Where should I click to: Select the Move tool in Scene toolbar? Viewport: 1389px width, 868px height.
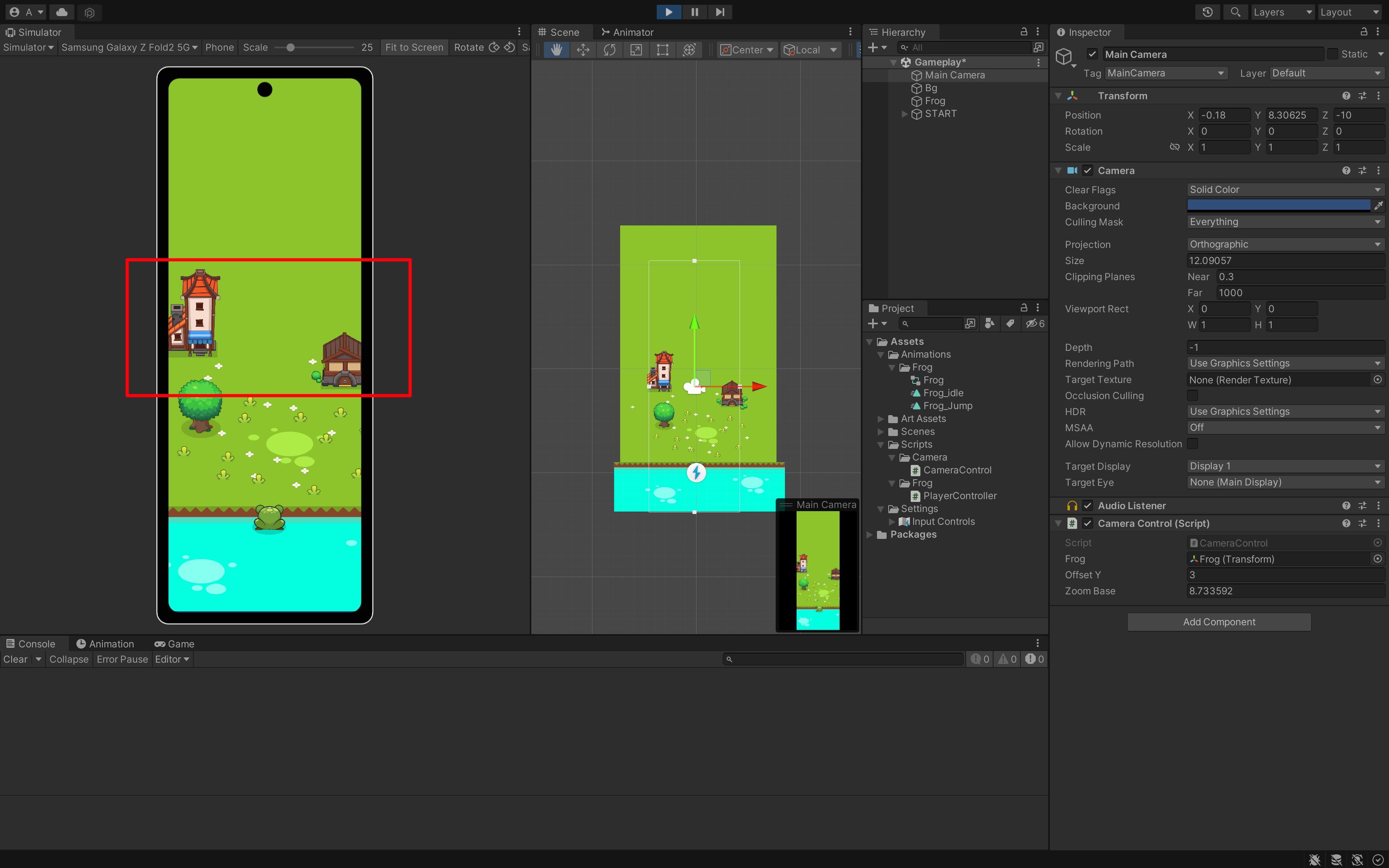(583, 50)
